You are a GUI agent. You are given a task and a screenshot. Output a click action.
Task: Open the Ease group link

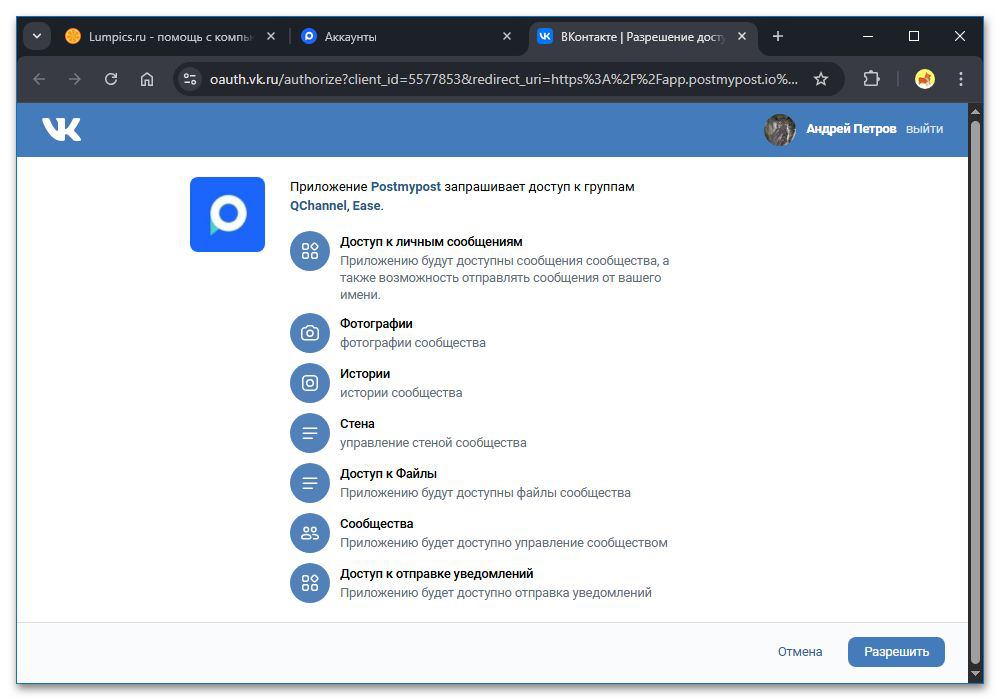tap(367, 206)
